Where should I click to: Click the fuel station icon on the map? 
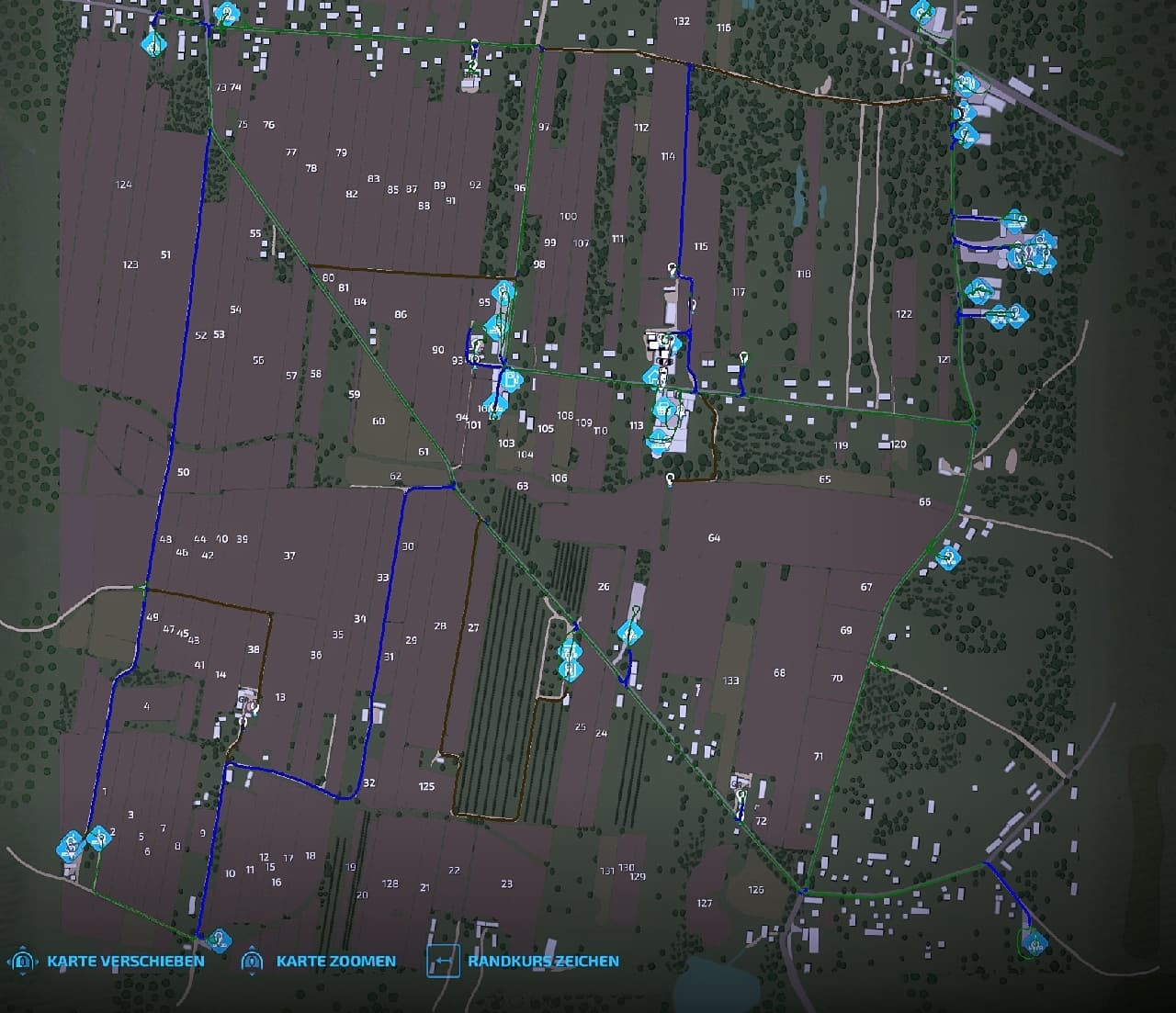[512, 378]
